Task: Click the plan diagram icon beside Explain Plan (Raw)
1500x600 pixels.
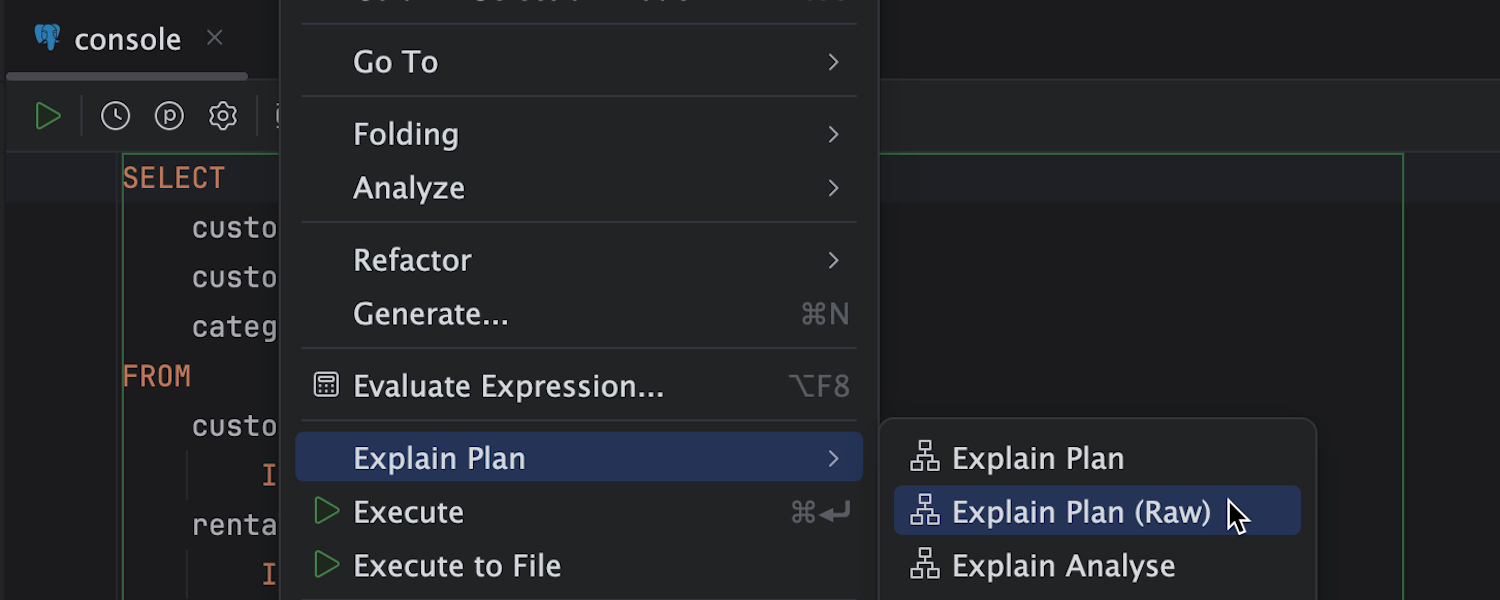Action: [925, 511]
